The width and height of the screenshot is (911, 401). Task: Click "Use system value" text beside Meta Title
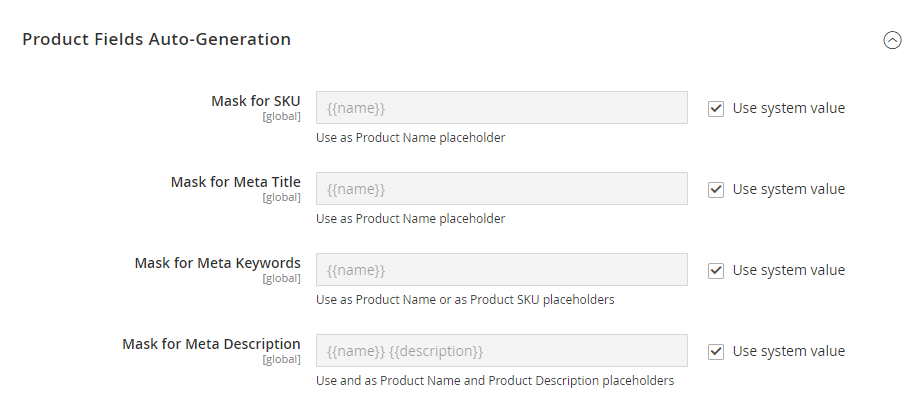tap(788, 189)
